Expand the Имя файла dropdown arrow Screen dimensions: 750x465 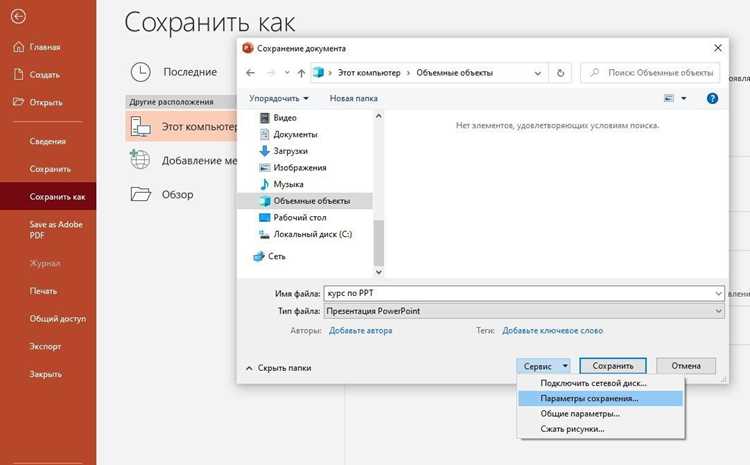click(718, 293)
